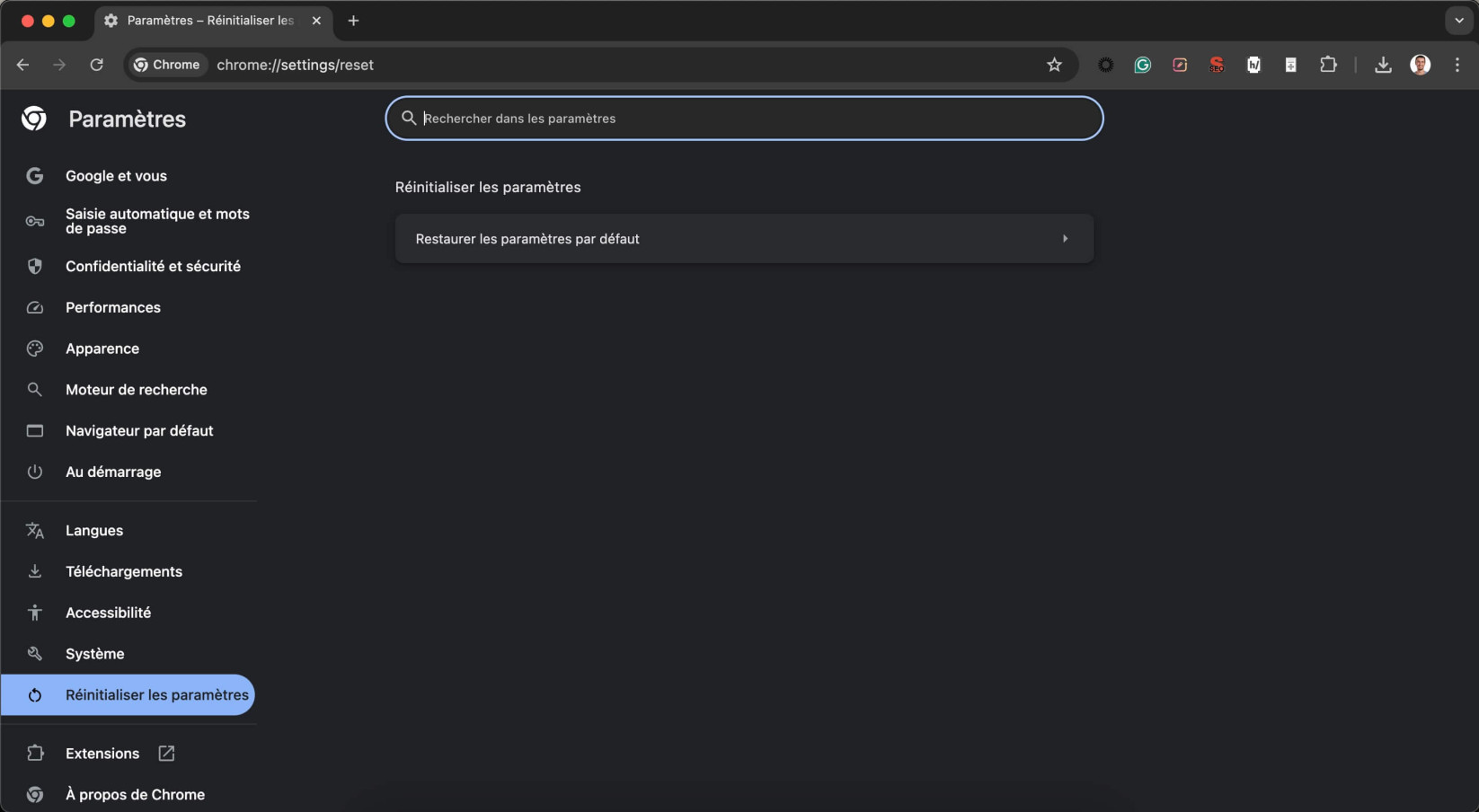The height and width of the screenshot is (812, 1479).
Task: Open the Grammarly extension
Action: tap(1142, 65)
